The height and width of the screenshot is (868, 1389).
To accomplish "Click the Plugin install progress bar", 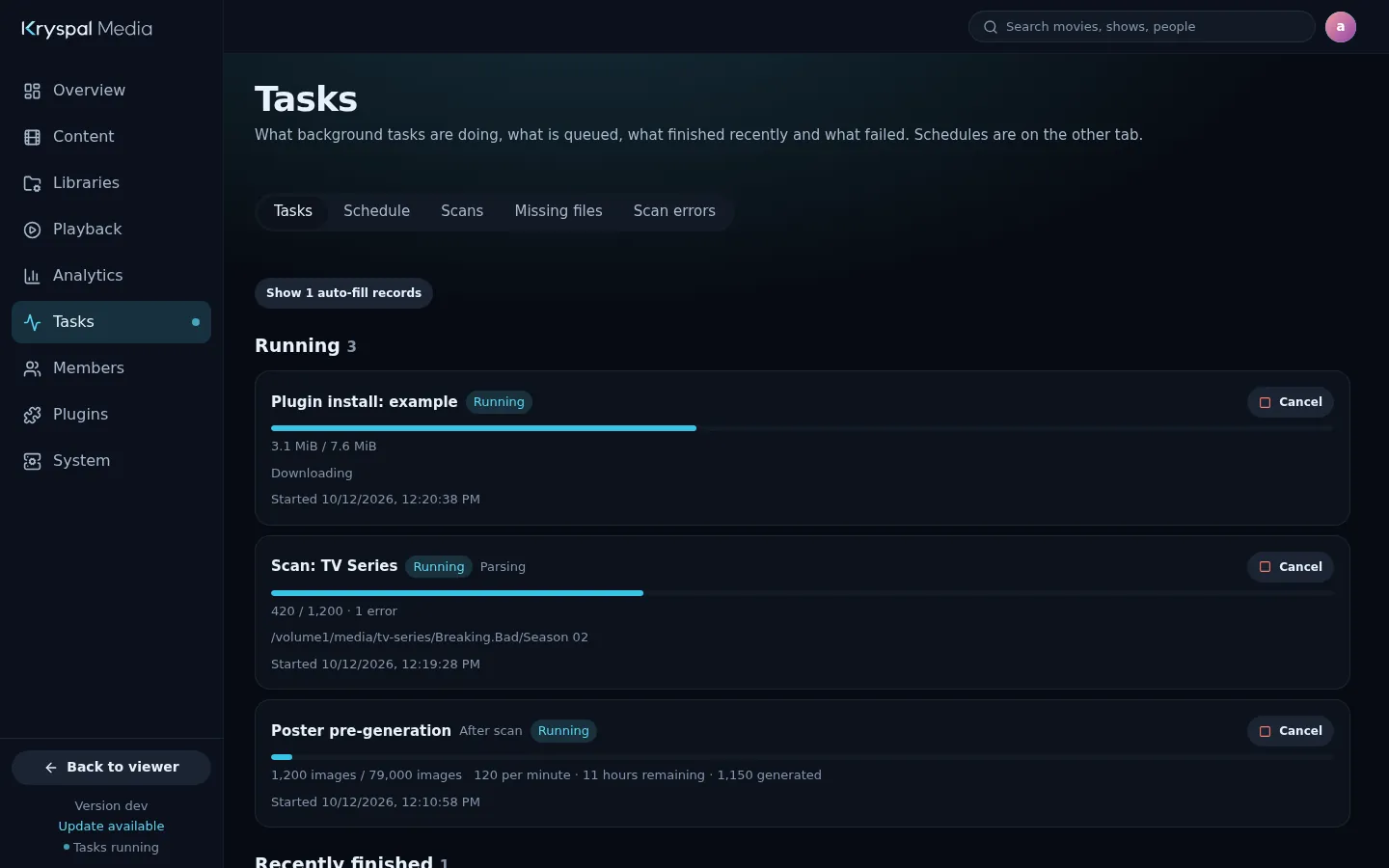I will (803, 428).
